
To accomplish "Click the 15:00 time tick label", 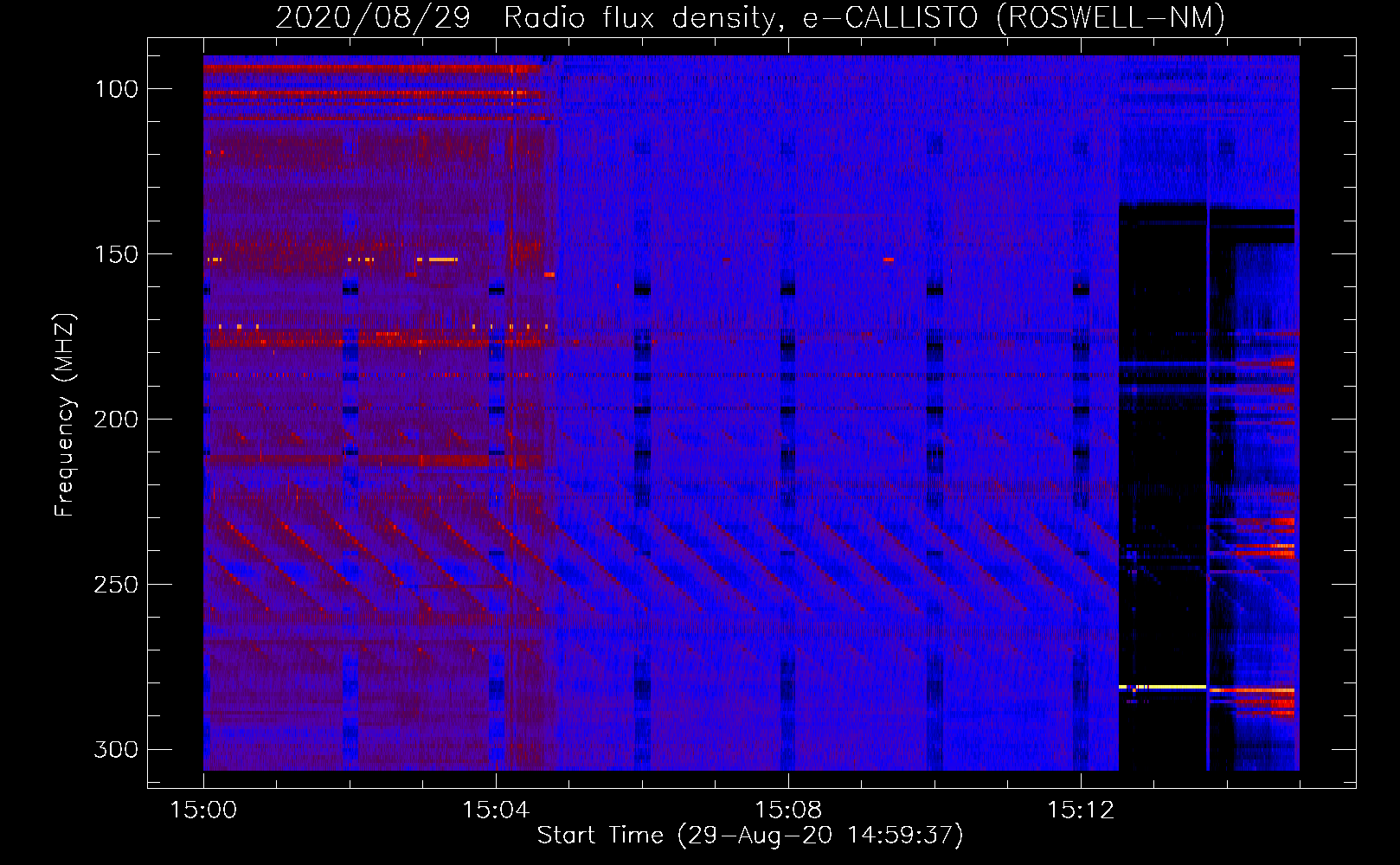I will coord(203,811).
